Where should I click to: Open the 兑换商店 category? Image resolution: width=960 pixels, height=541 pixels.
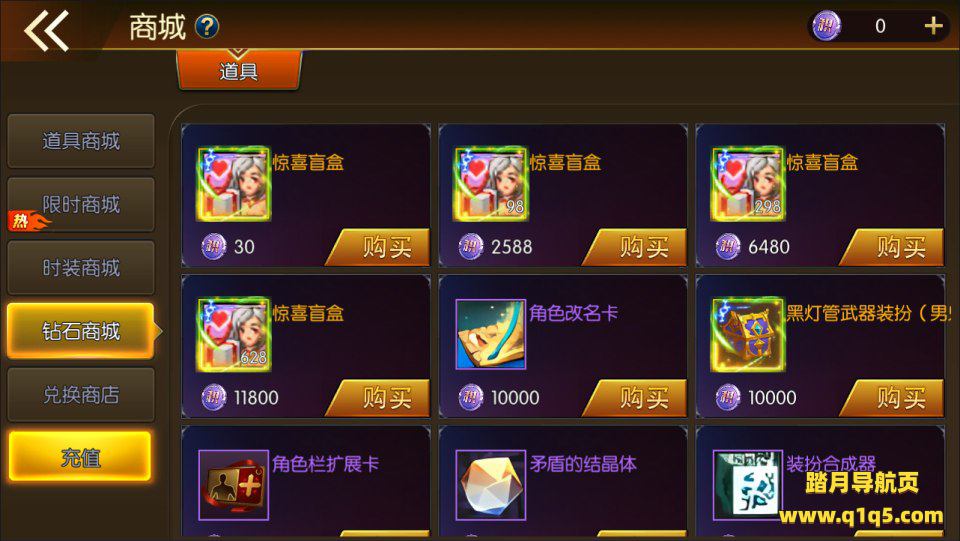tap(81, 395)
